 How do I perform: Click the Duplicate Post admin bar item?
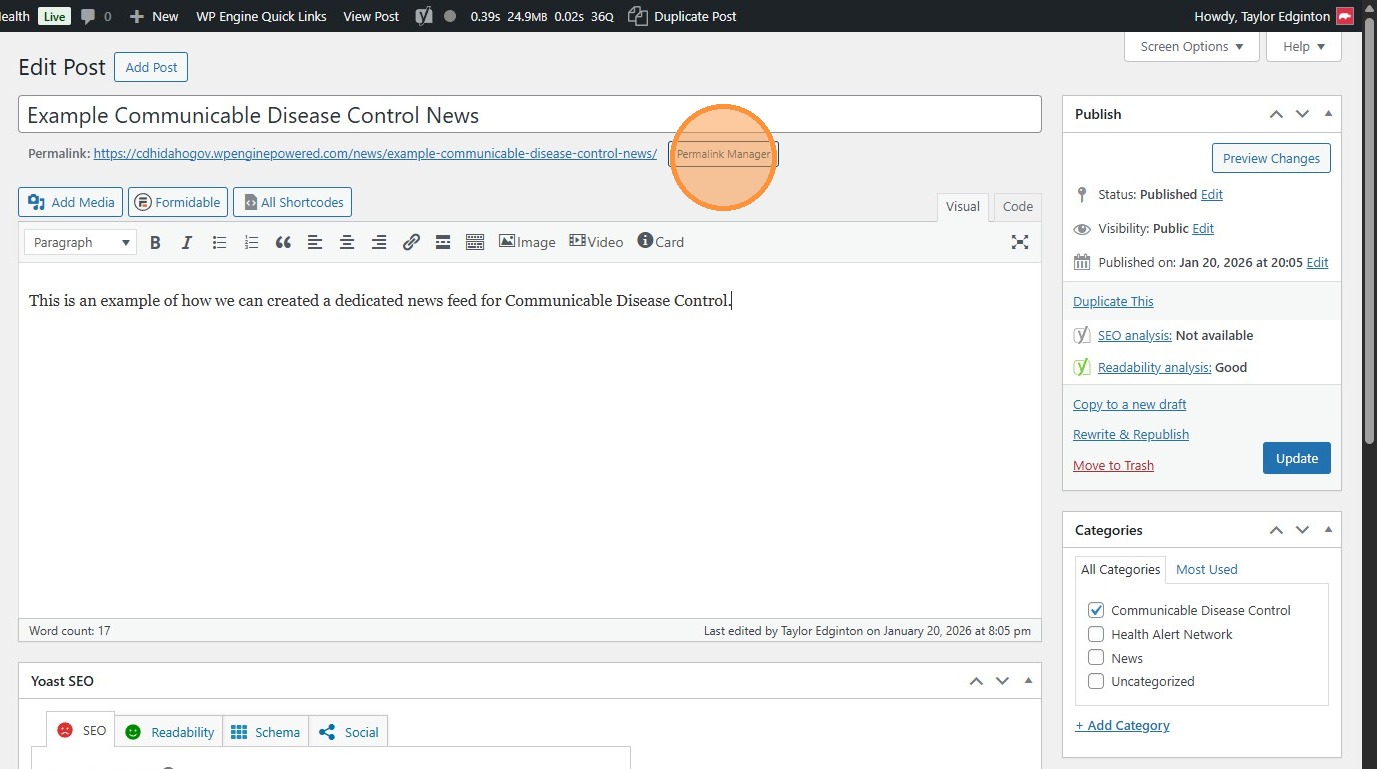(x=682, y=16)
